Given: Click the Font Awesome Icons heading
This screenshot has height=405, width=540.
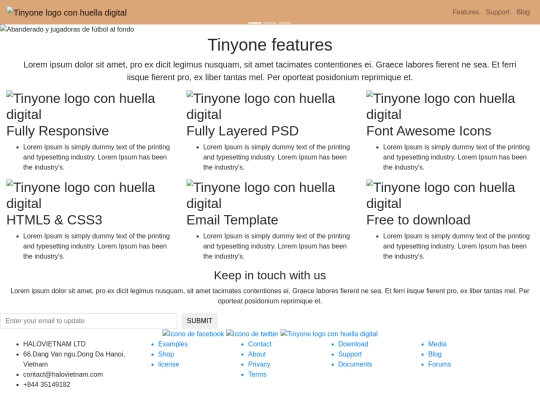Looking at the screenshot, I should [x=428, y=131].
